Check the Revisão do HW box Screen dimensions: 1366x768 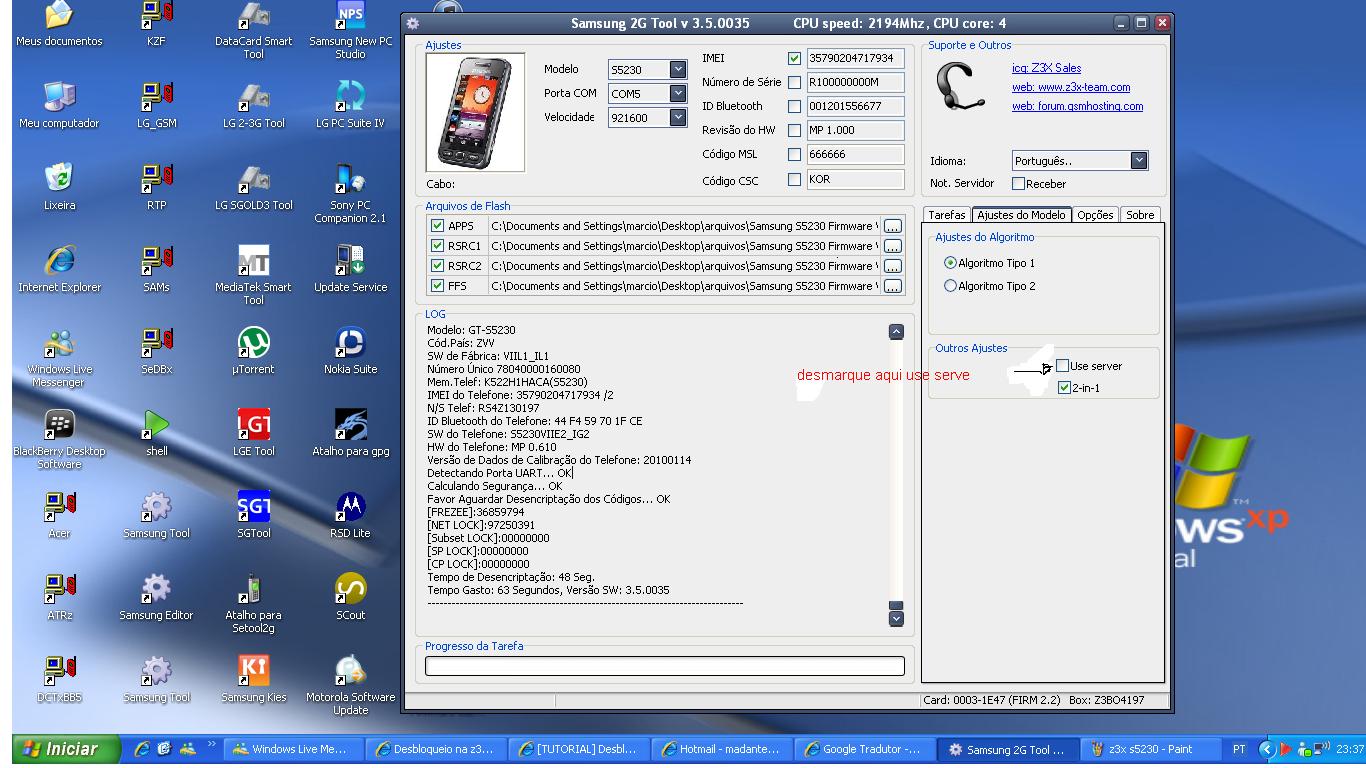794,130
